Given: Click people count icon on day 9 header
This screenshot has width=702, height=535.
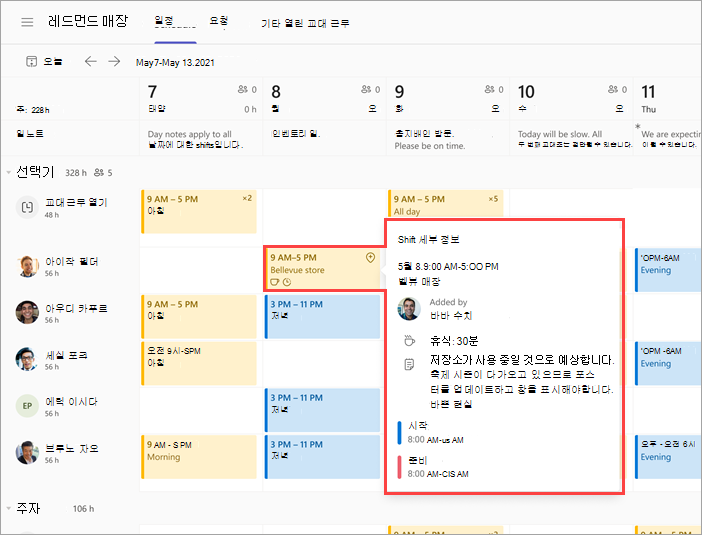Looking at the screenshot, I should pos(489,89).
